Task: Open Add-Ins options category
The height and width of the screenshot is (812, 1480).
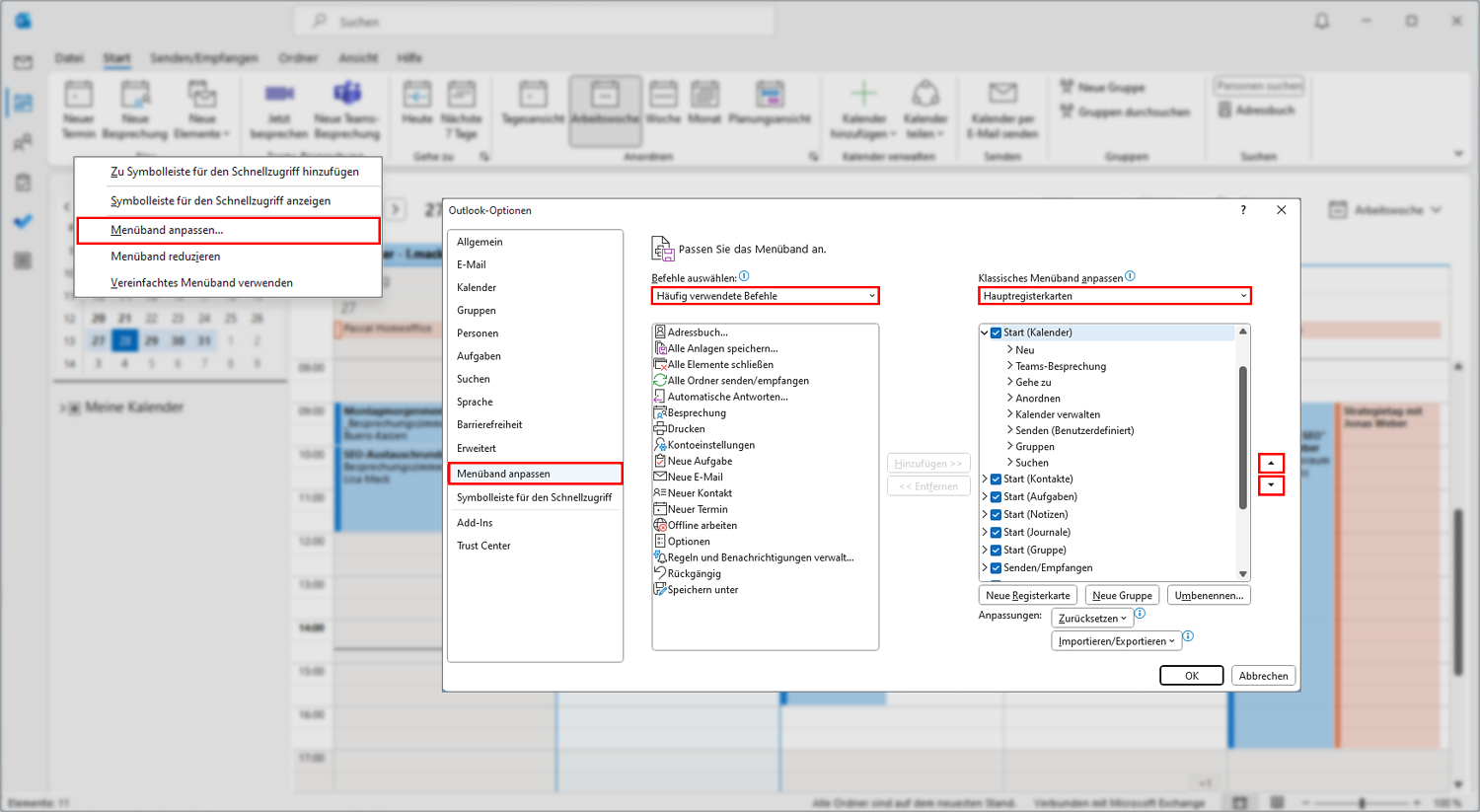Action: 535,523
